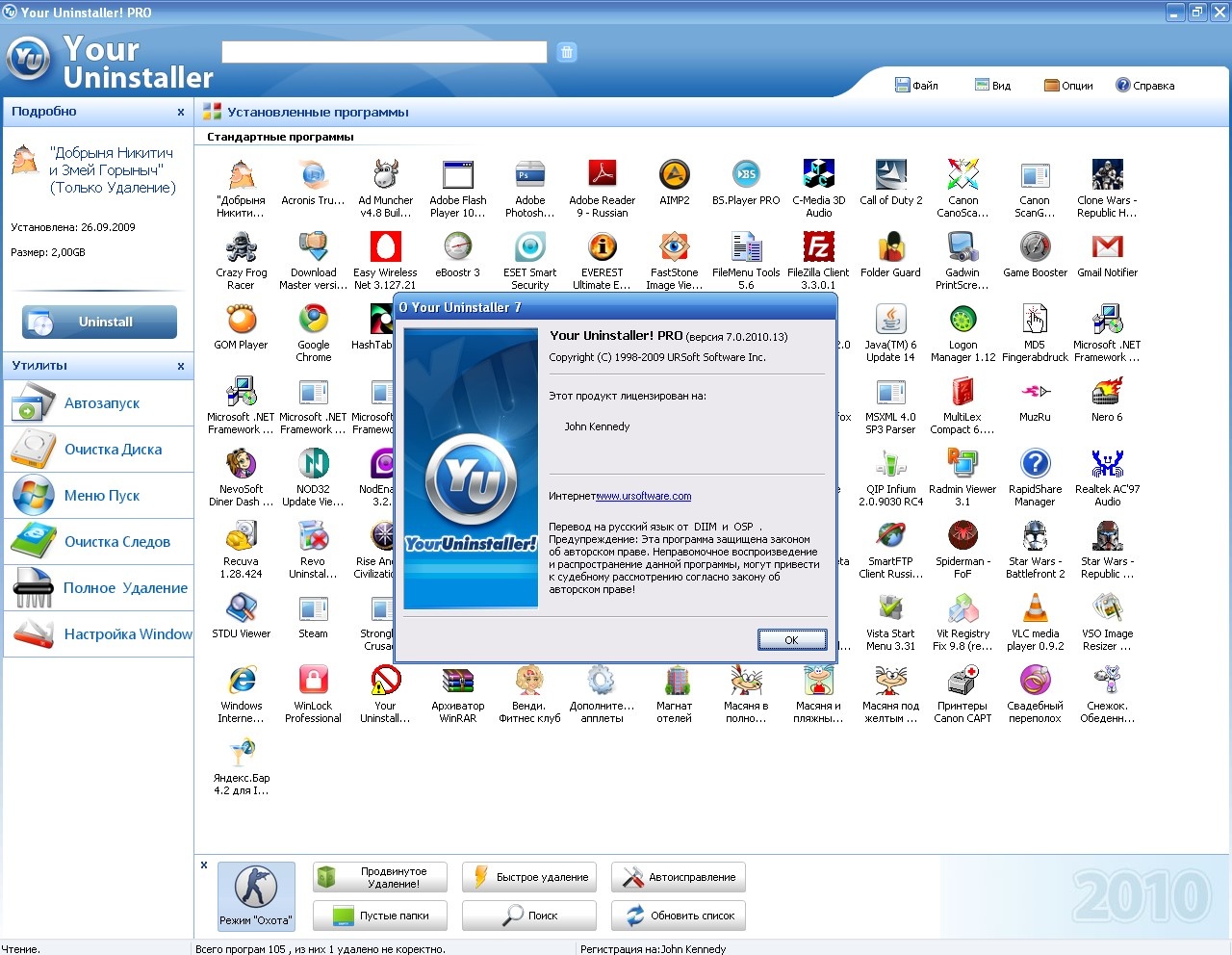Select the WinLock Professional icon

pos(313,681)
